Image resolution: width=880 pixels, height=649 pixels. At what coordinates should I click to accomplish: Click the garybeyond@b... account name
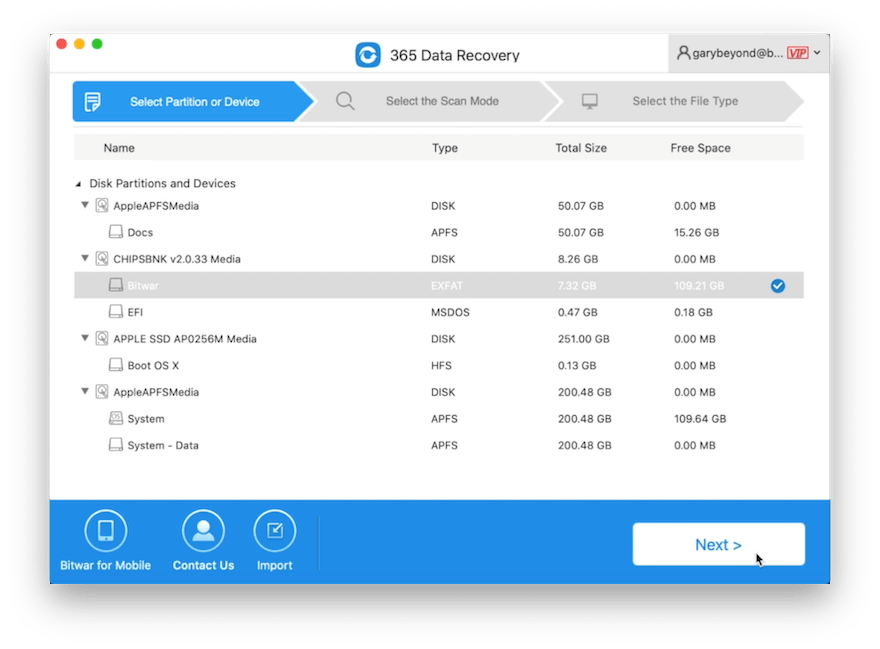[x=737, y=53]
